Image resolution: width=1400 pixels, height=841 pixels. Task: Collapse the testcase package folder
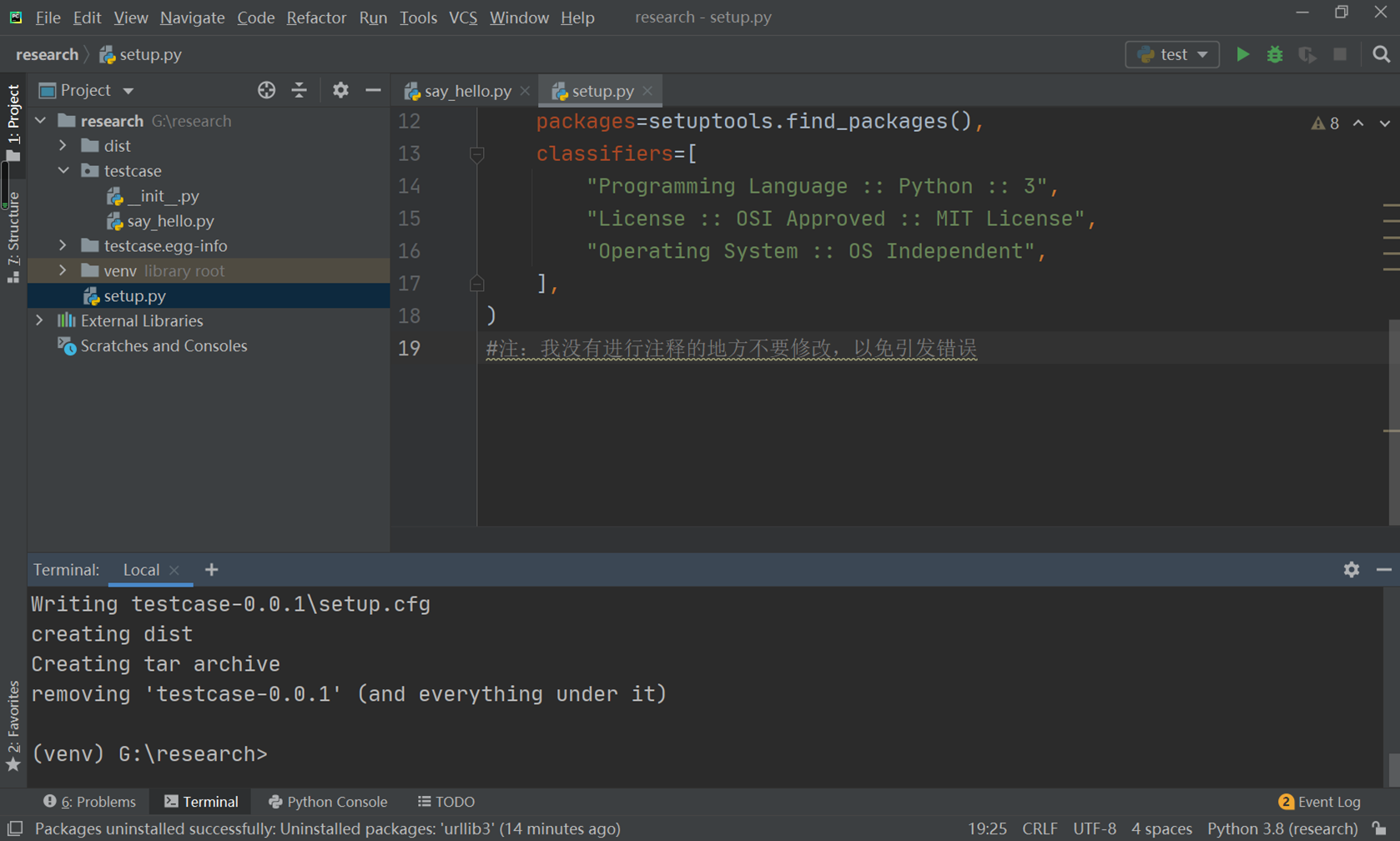63,171
